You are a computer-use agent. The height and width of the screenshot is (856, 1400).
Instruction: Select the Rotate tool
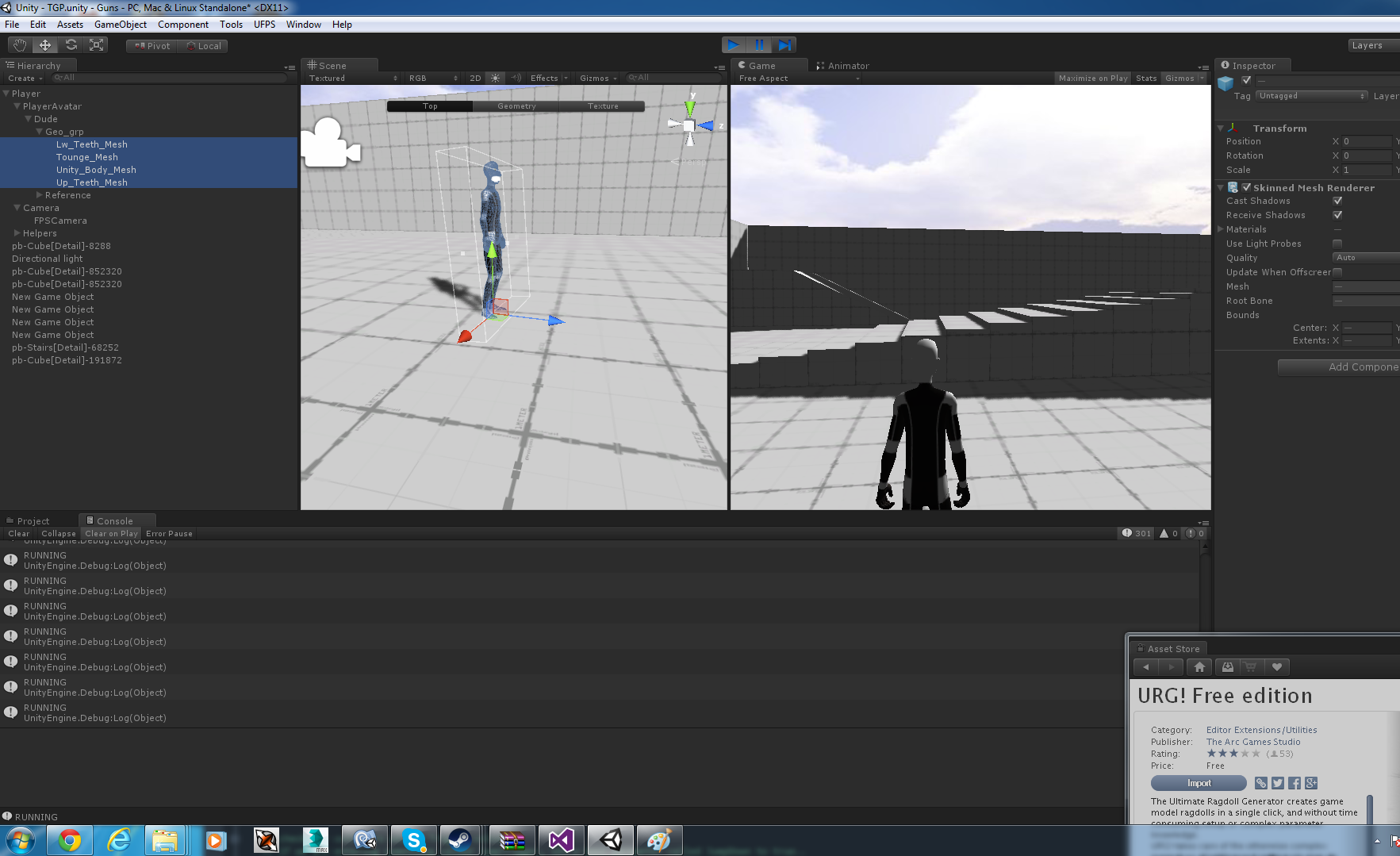71,45
